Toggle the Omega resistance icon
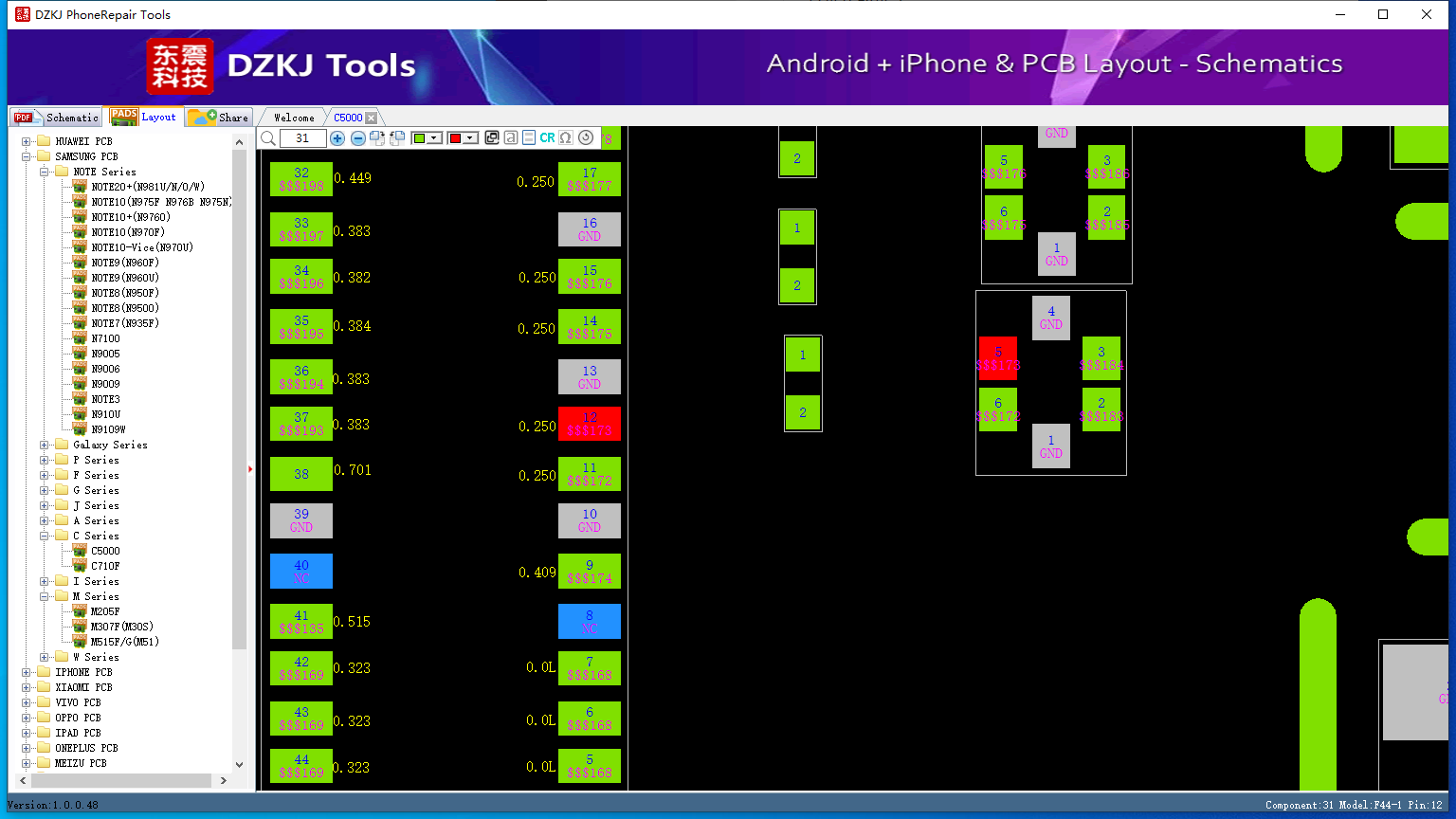Viewport: 1456px width, 819px height. pos(566,138)
